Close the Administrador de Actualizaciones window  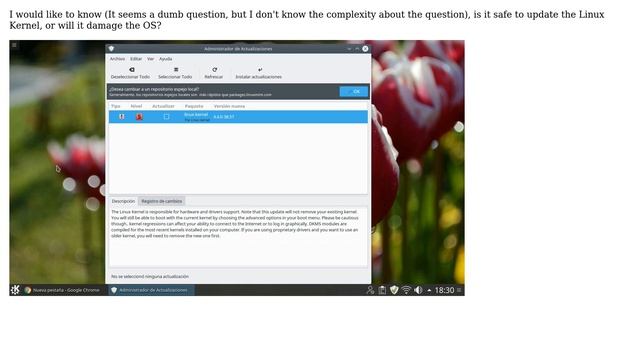(365, 49)
